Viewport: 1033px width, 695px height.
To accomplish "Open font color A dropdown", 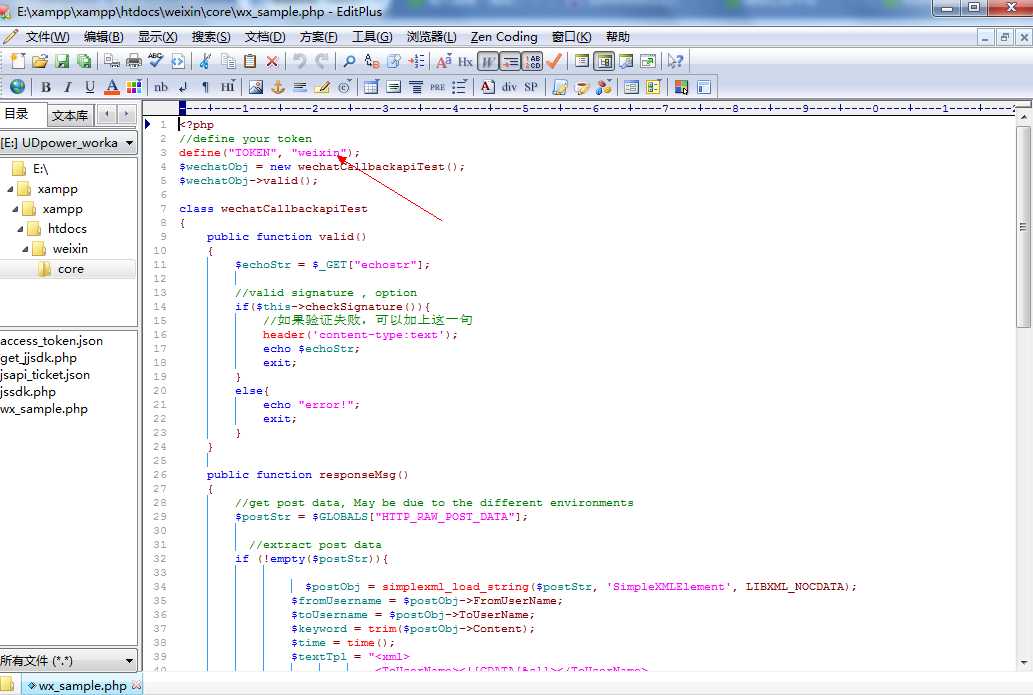I will [x=112, y=87].
